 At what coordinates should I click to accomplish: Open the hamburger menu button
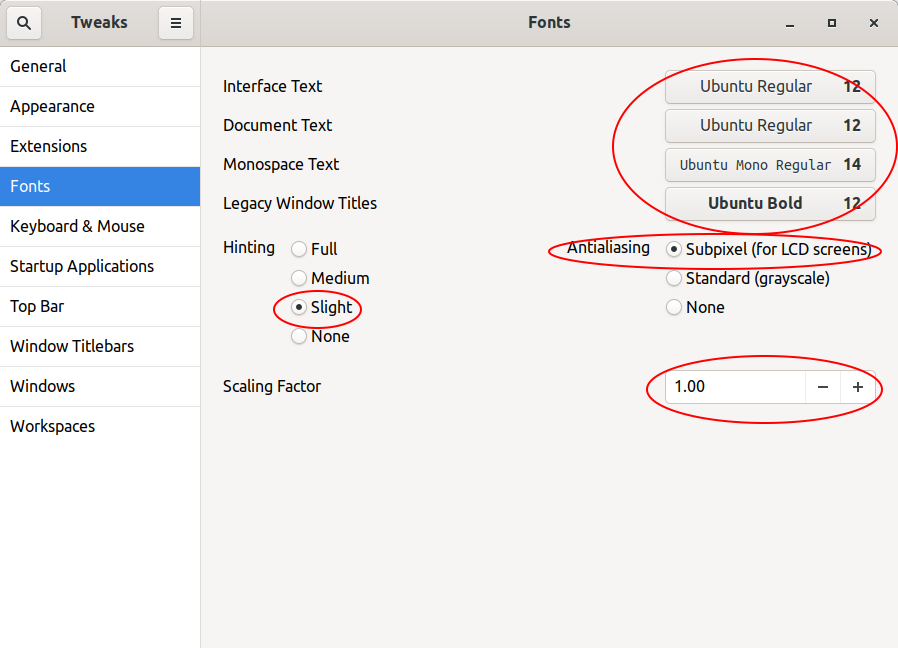(175, 23)
